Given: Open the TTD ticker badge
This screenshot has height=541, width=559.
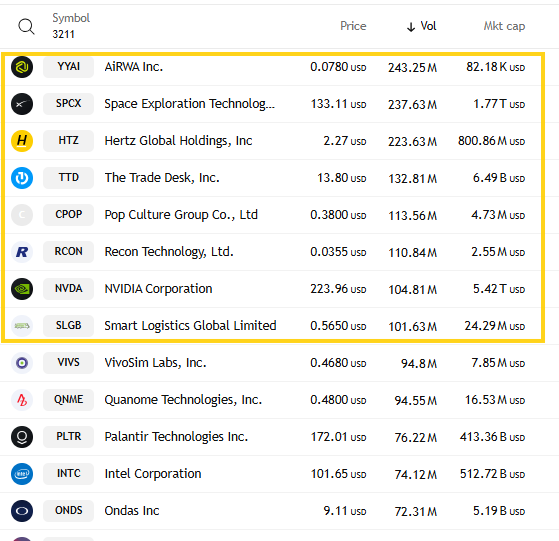Looking at the screenshot, I should point(68,177).
